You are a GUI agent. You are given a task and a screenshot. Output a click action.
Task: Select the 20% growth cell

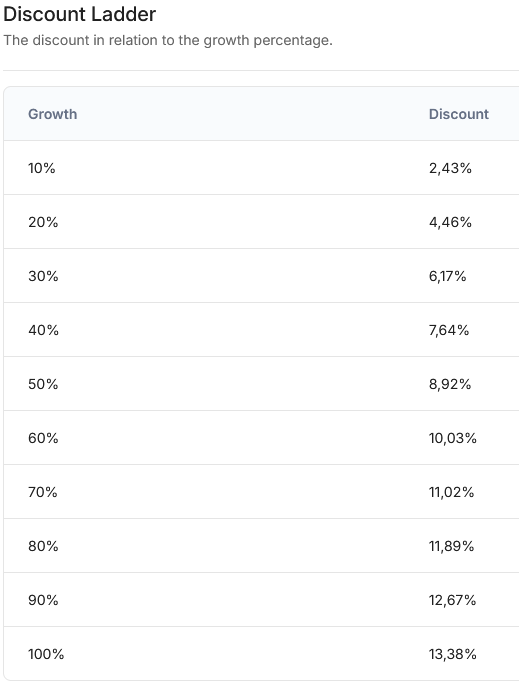(x=43, y=222)
